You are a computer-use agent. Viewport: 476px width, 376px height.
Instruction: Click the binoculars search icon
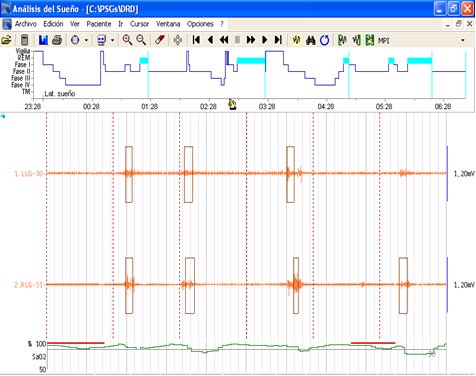click(x=311, y=40)
